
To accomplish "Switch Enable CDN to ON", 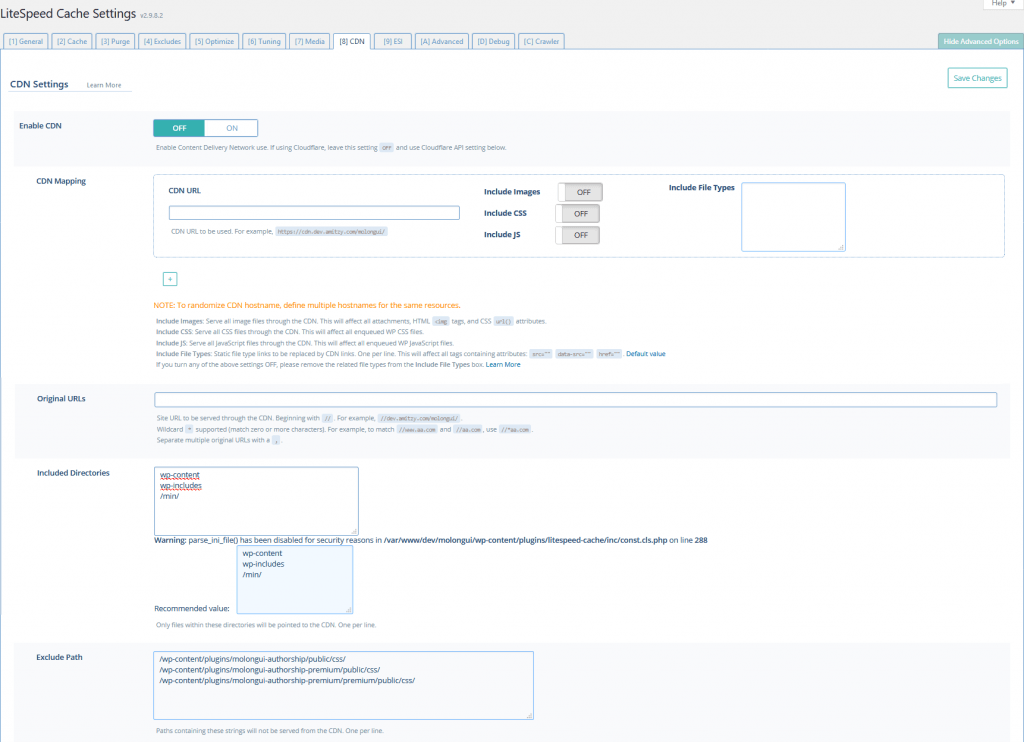I will tap(232, 128).
